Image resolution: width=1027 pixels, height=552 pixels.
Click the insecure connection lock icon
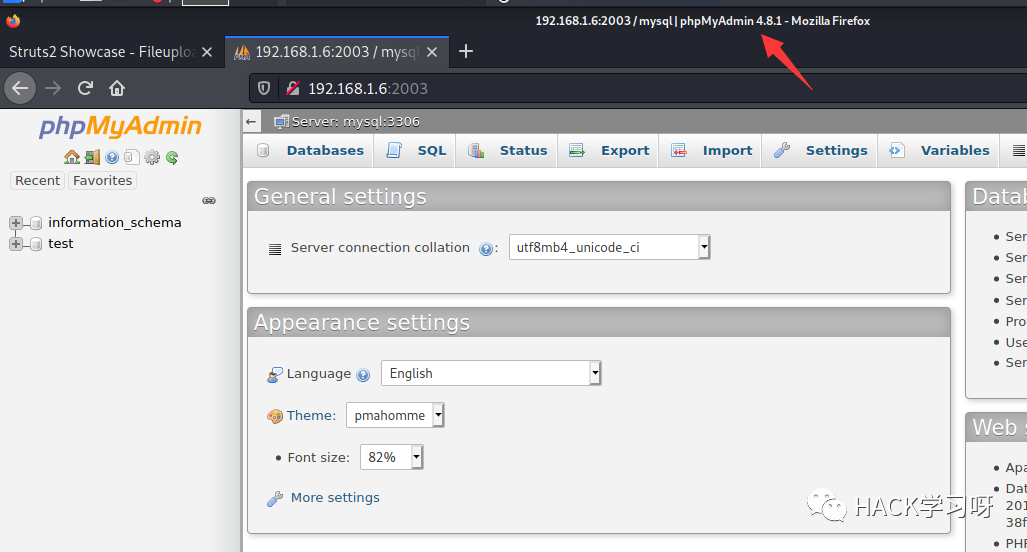pyautogui.click(x=293, y=88)
